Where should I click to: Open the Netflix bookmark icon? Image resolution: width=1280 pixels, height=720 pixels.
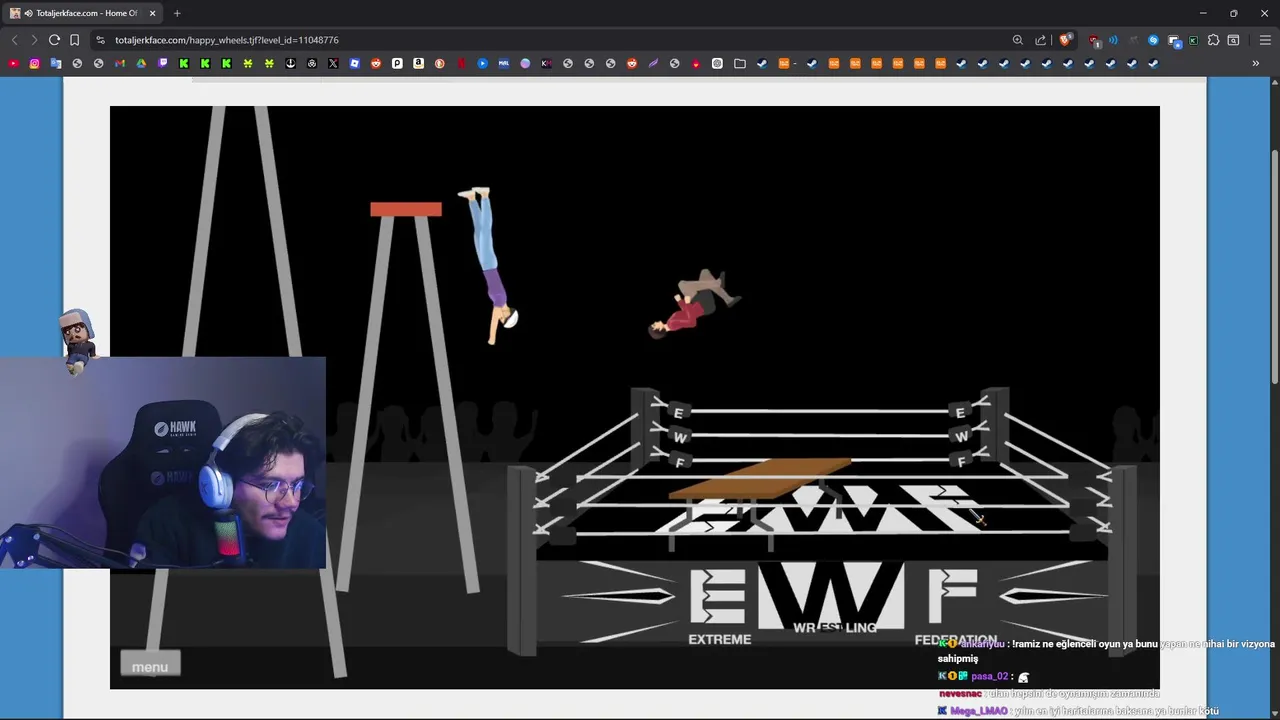[x=461, y=63]
